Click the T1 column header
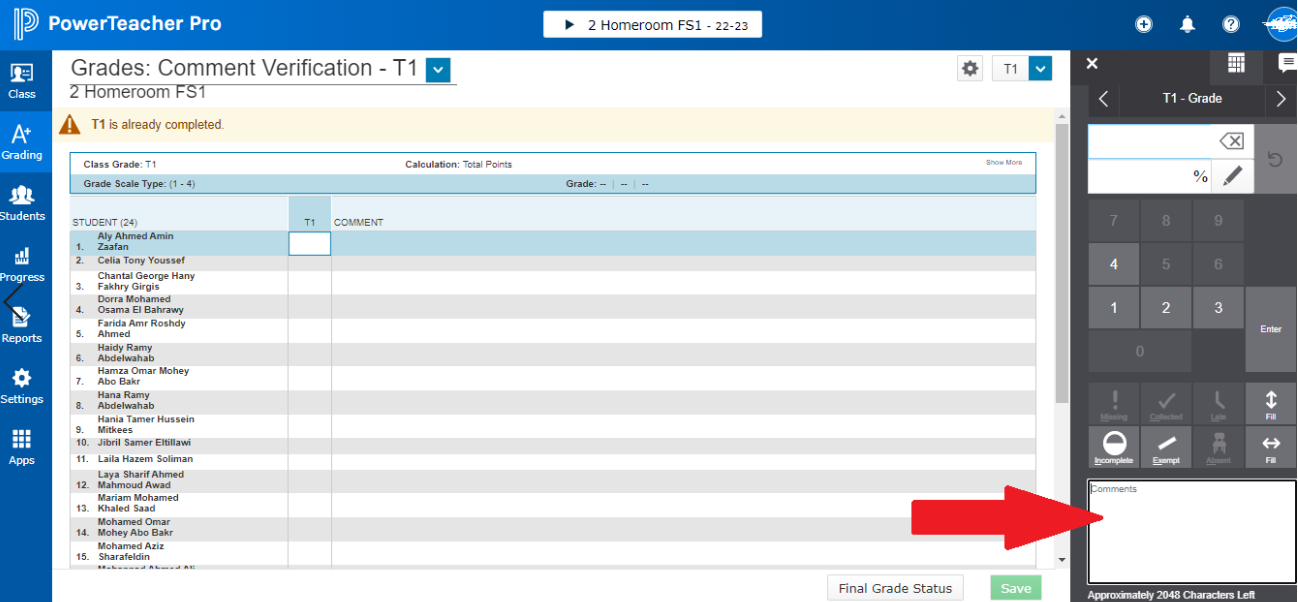This screenshot has width=1298, height=602. pyautogui.click(x=310, y=222)
